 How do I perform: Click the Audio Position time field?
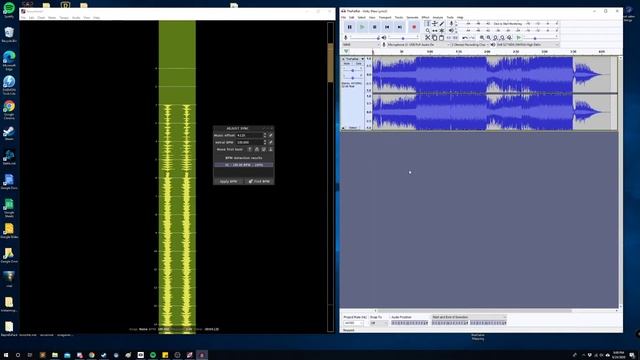point(409,323)
